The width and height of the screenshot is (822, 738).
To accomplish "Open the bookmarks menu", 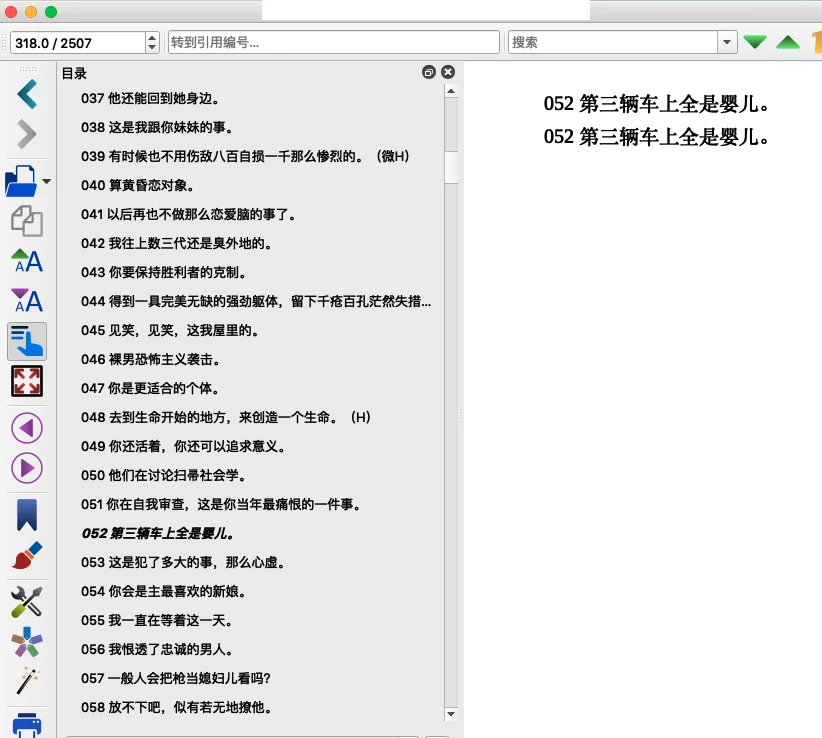I will click(x=27, y=515).
